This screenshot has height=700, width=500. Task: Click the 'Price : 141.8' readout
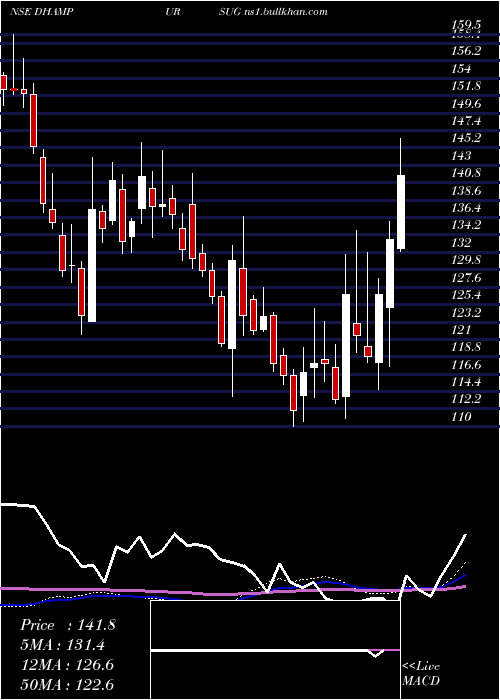point(68,625)
